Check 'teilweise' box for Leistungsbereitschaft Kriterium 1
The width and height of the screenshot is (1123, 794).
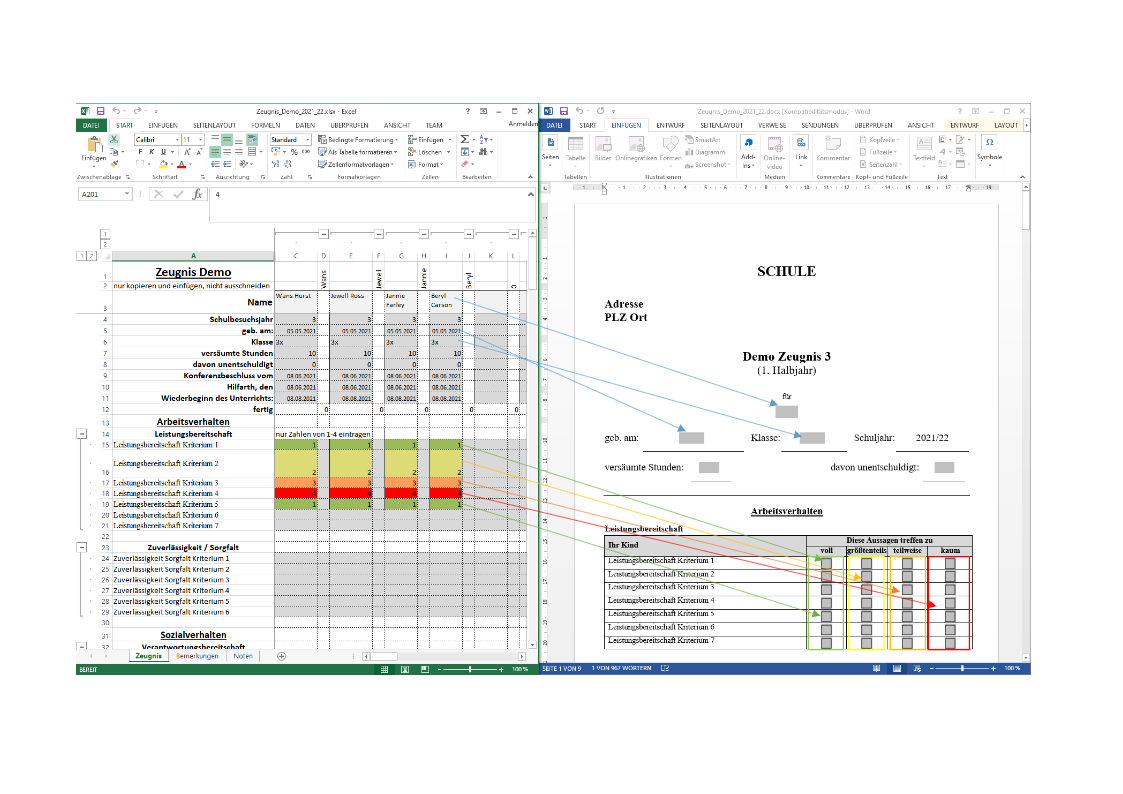point(907,563)
